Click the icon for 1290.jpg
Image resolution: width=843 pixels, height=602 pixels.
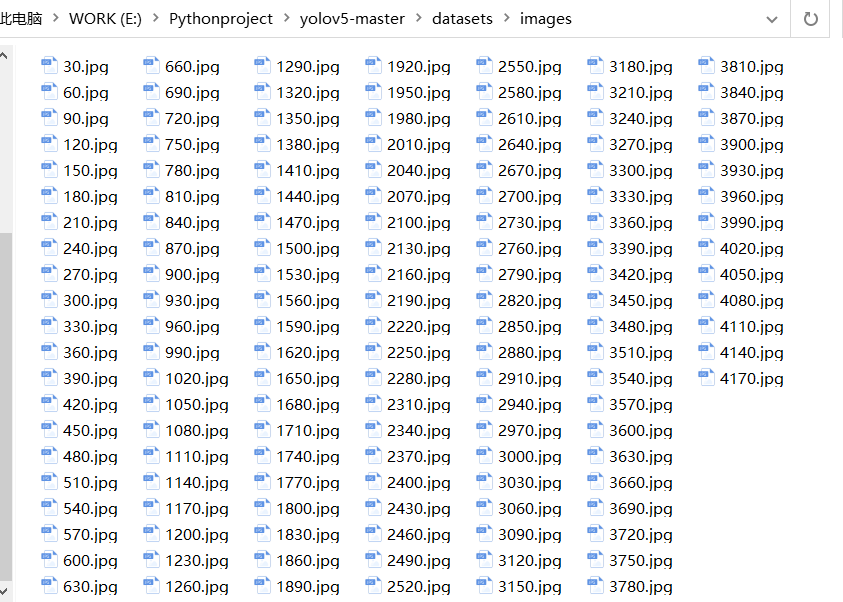[x=263, y=67]
